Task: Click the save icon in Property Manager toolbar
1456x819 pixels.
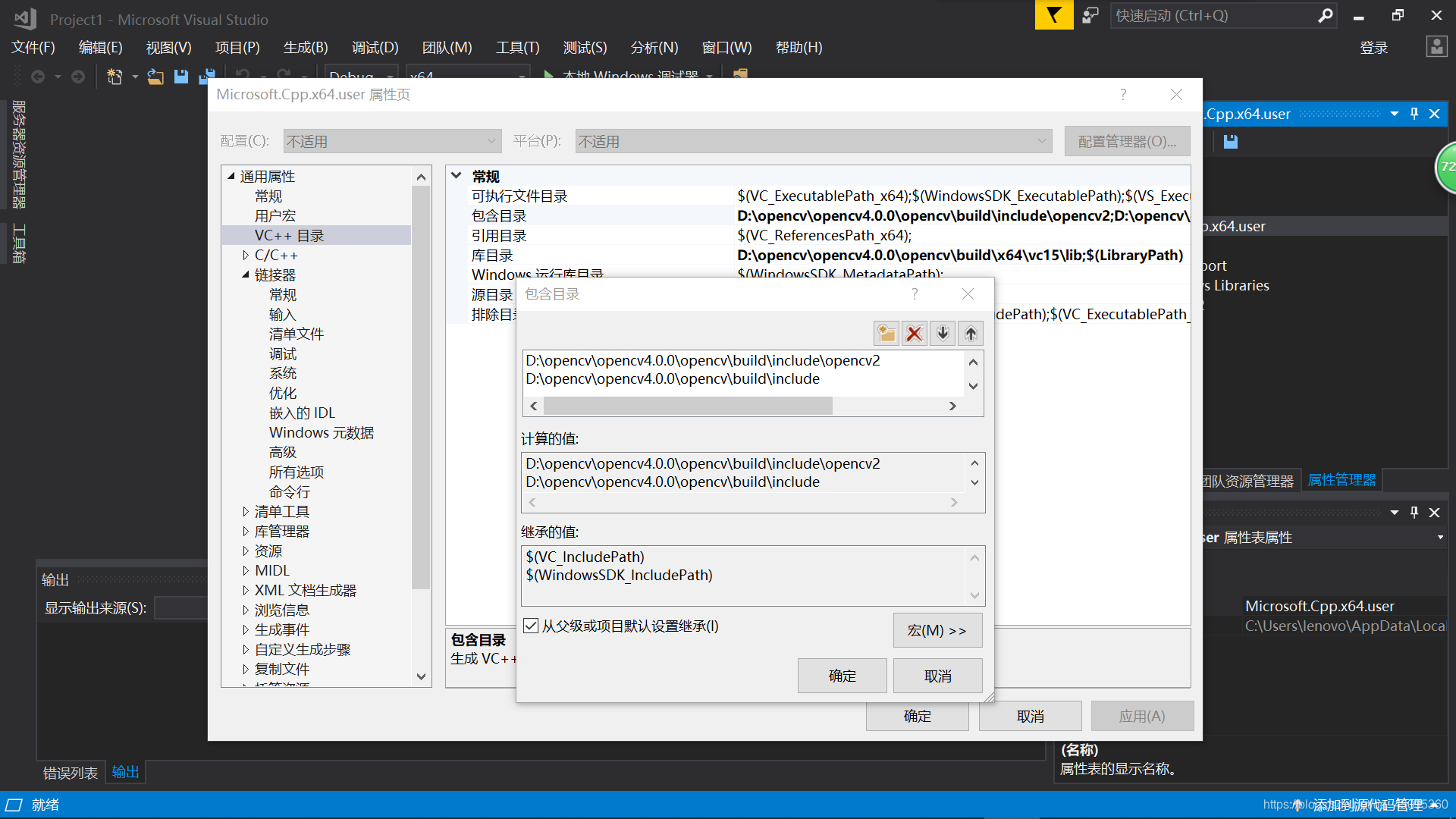Action: (x=1231, y=142)
